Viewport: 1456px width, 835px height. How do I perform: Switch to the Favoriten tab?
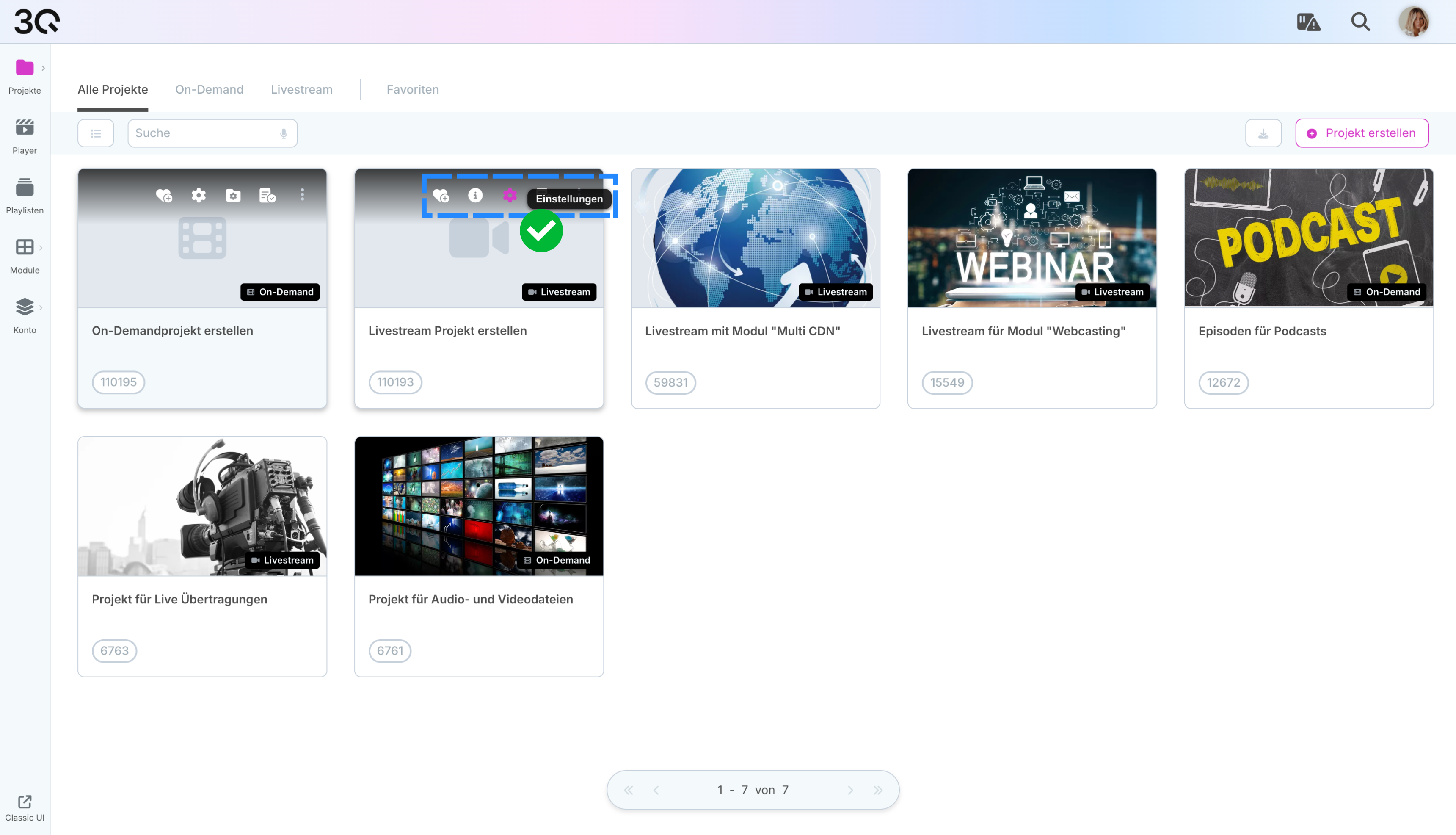[413, 89]
